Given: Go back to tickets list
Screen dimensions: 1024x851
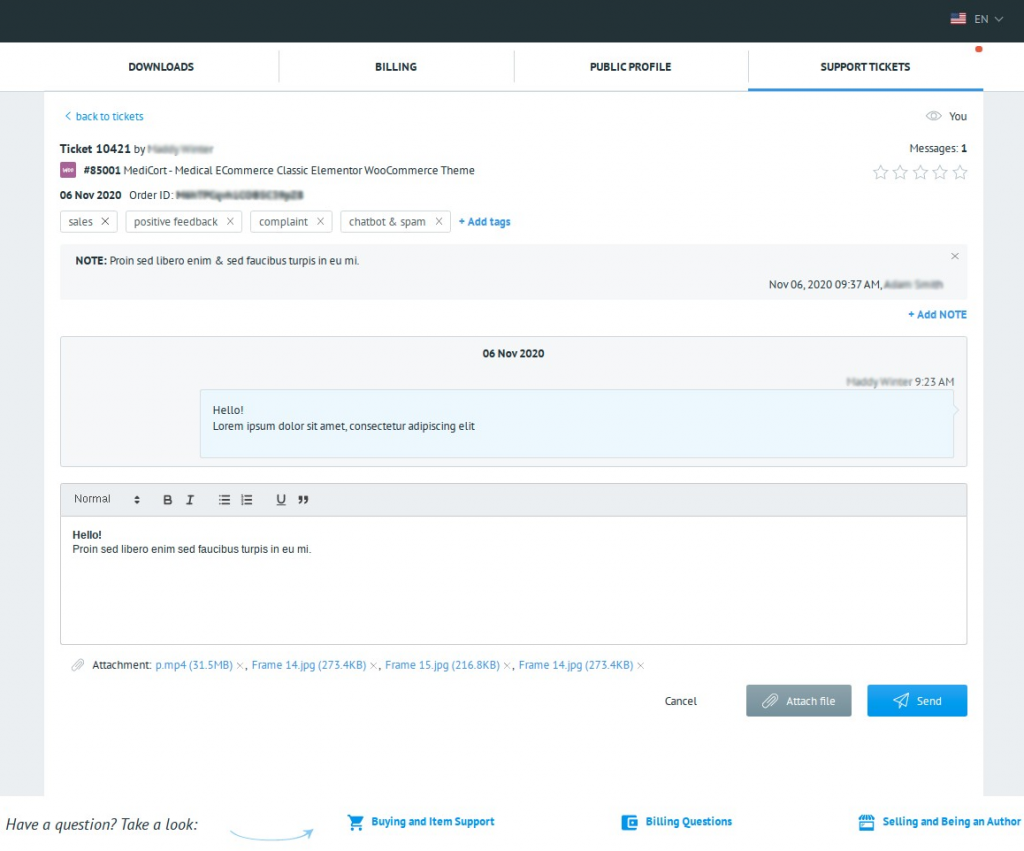Looking at the screenshot, I should 104,116.
